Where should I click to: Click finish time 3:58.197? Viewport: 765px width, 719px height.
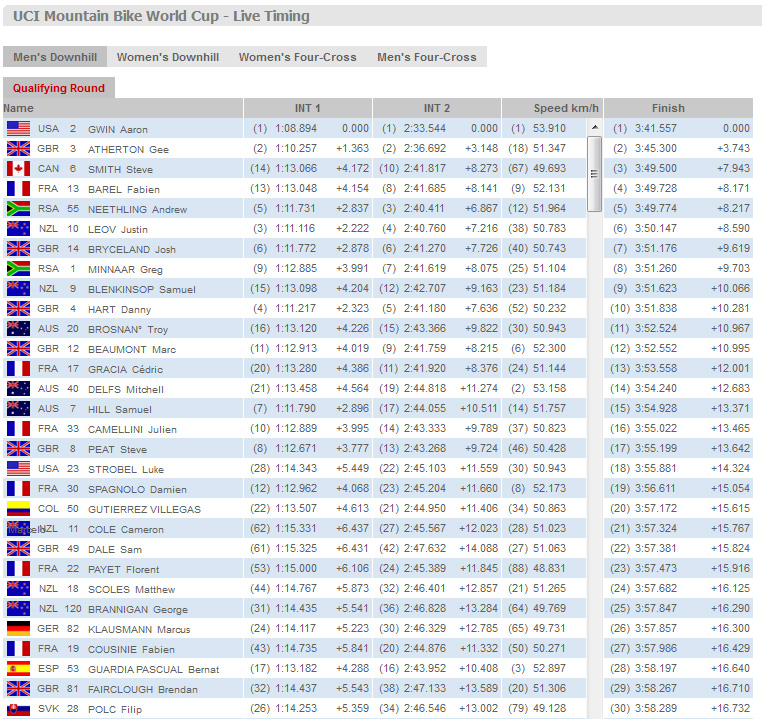click(656, 669)
